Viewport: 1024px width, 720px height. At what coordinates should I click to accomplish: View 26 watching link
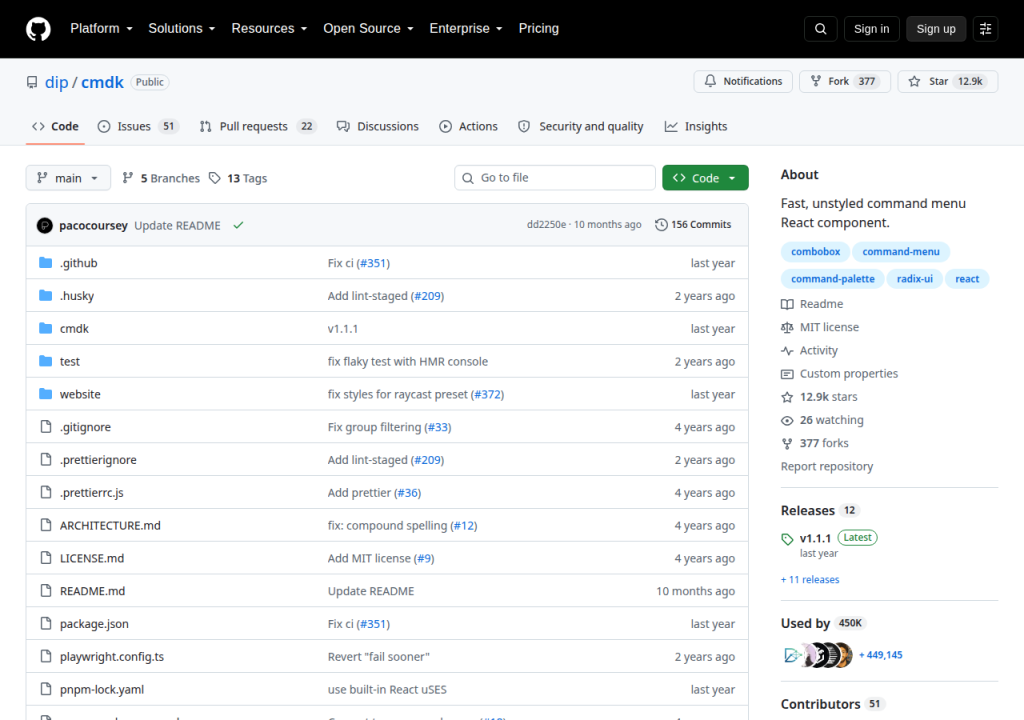coord(822,420)
